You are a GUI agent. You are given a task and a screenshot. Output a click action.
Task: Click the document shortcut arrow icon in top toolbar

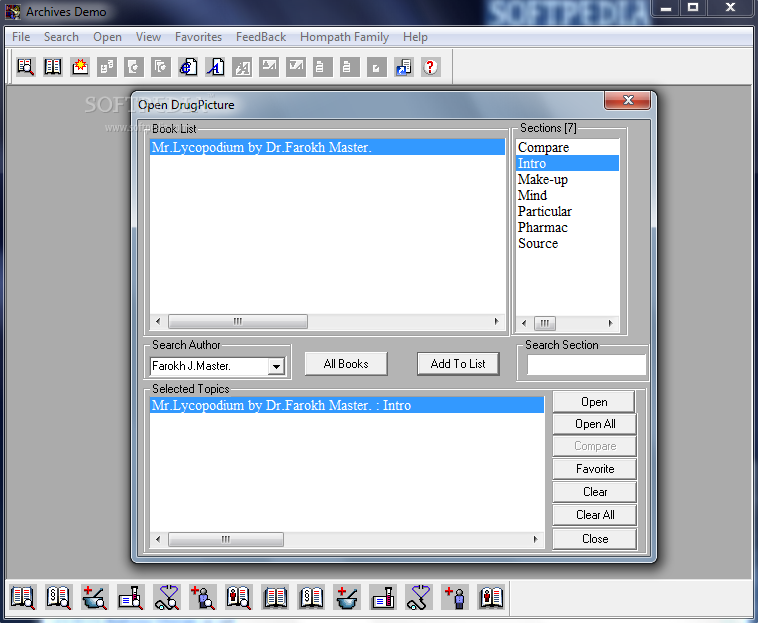coord(404,67)
